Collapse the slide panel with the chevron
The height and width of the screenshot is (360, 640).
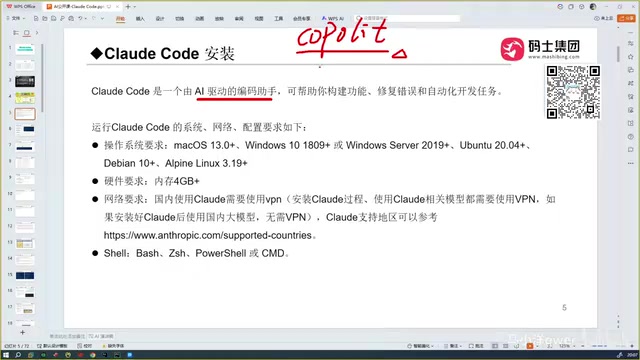pyautogui.click(x=37, y=33)
